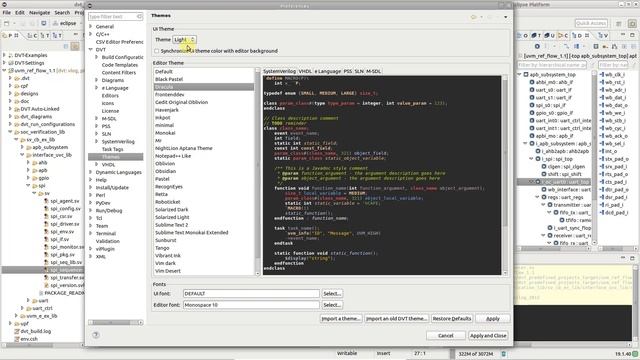Click Quick Access field in Eclipse

pyautogui.click(x=591, y=23)
